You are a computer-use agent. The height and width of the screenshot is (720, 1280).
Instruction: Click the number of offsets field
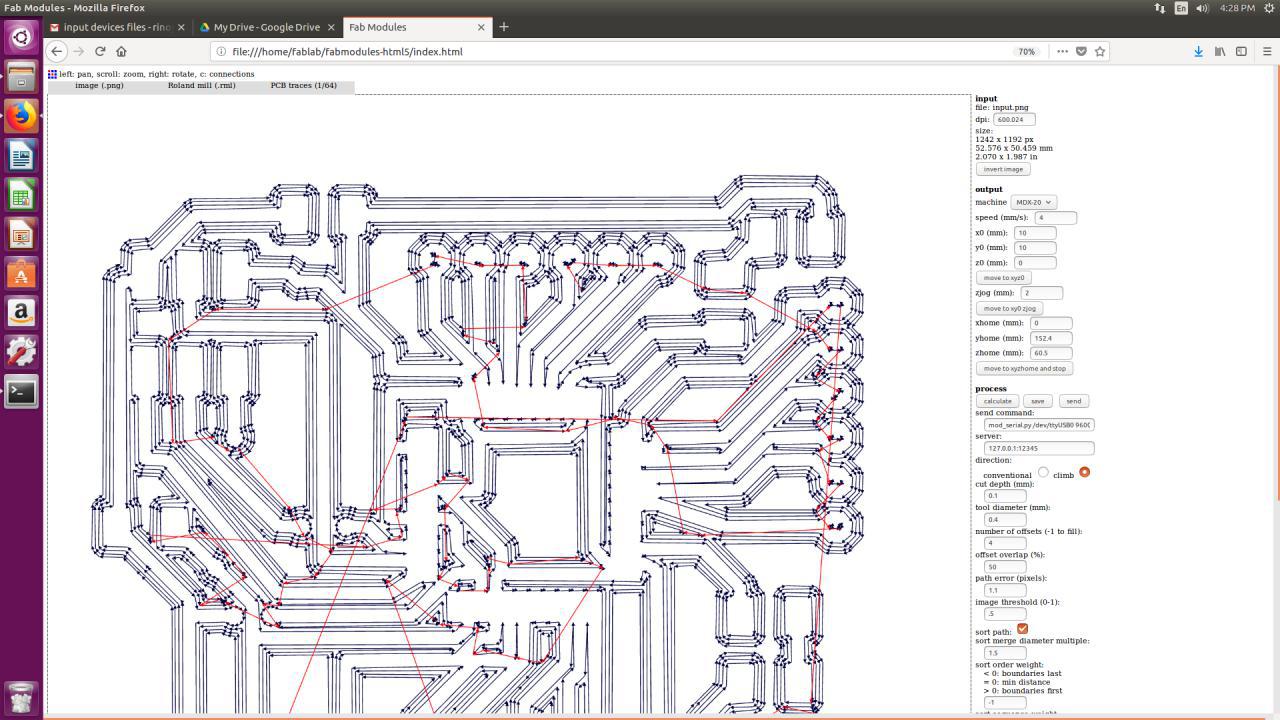point(1005,543)
